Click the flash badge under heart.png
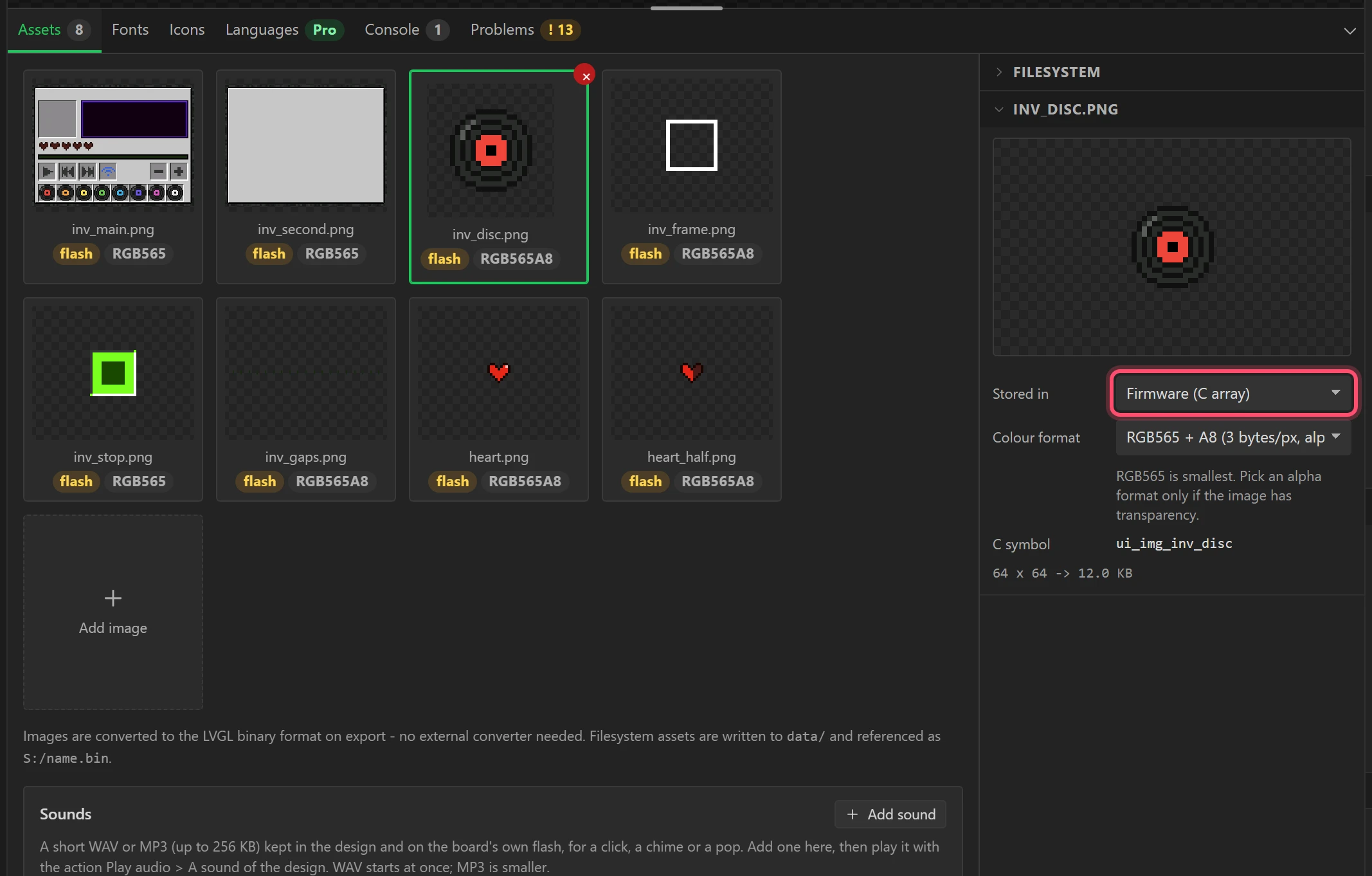 (x=453, y=481)
